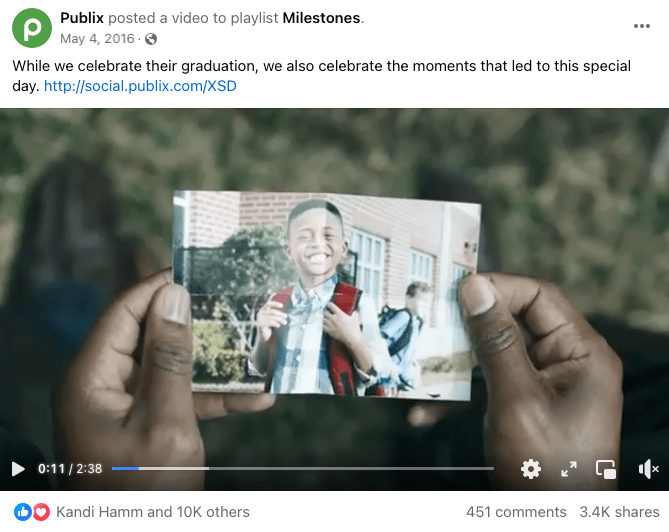
Task: Open Kandi Hamm and 10K others reactions
Action: (153, 512)
